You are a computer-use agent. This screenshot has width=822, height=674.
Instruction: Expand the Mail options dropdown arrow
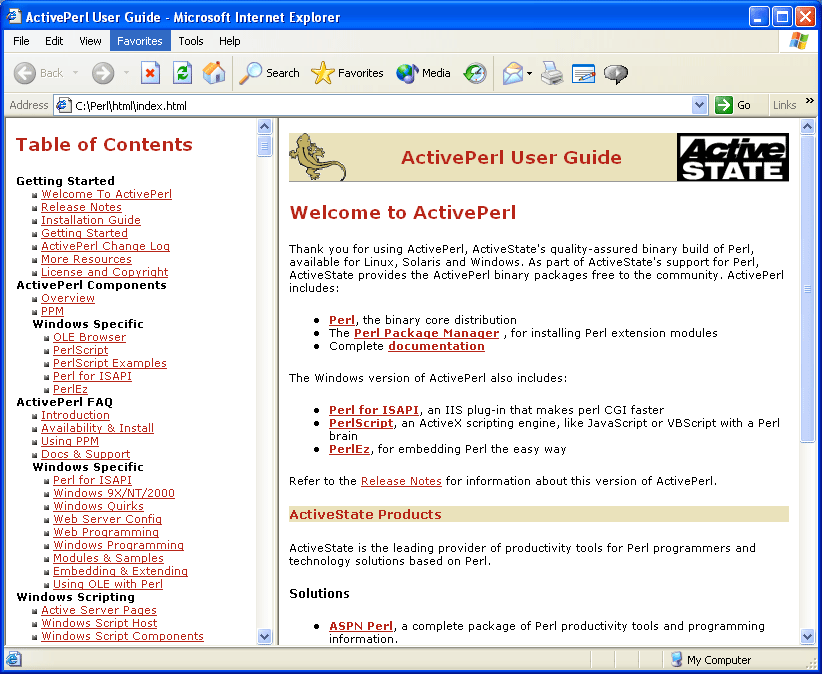[x=529, y=73]
